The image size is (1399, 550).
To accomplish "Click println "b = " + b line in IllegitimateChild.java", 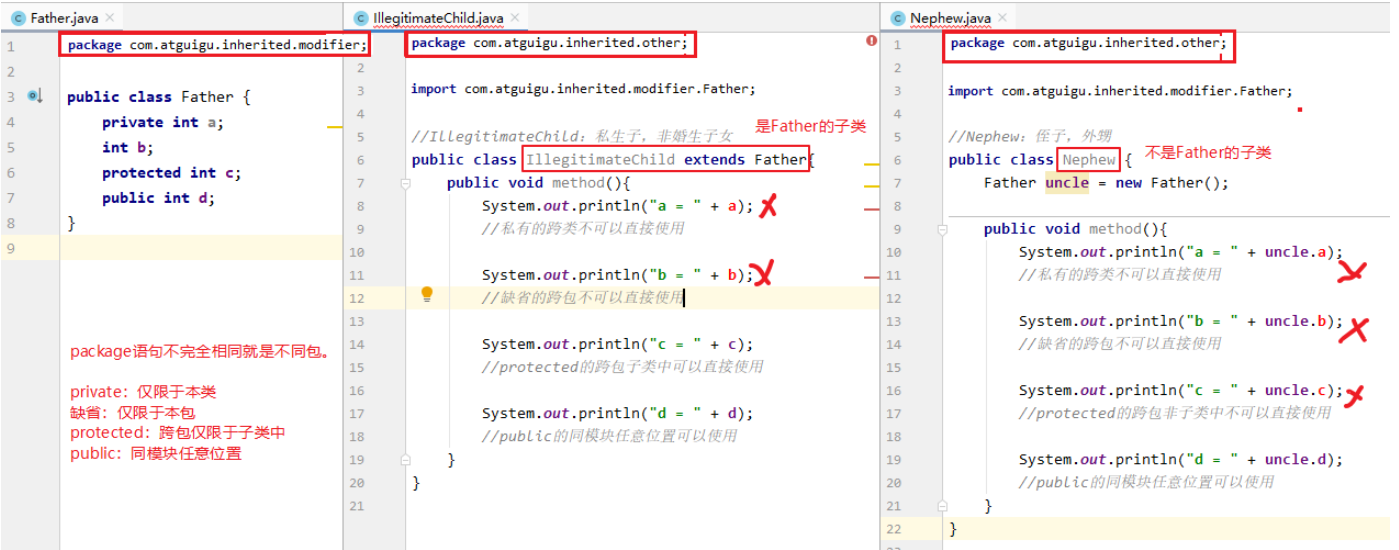I will pos(617,275).
